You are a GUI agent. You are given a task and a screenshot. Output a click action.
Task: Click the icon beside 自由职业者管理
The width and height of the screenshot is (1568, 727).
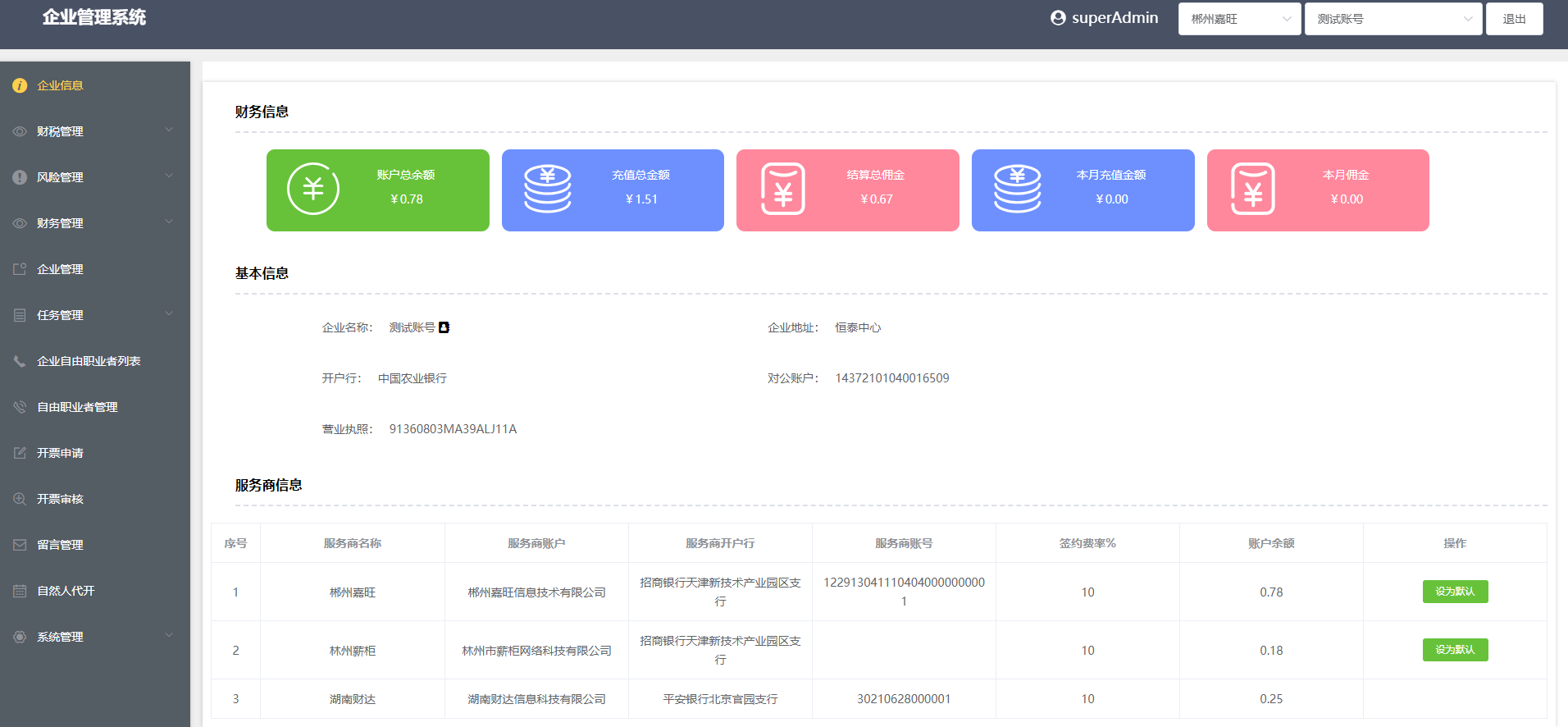20,407
